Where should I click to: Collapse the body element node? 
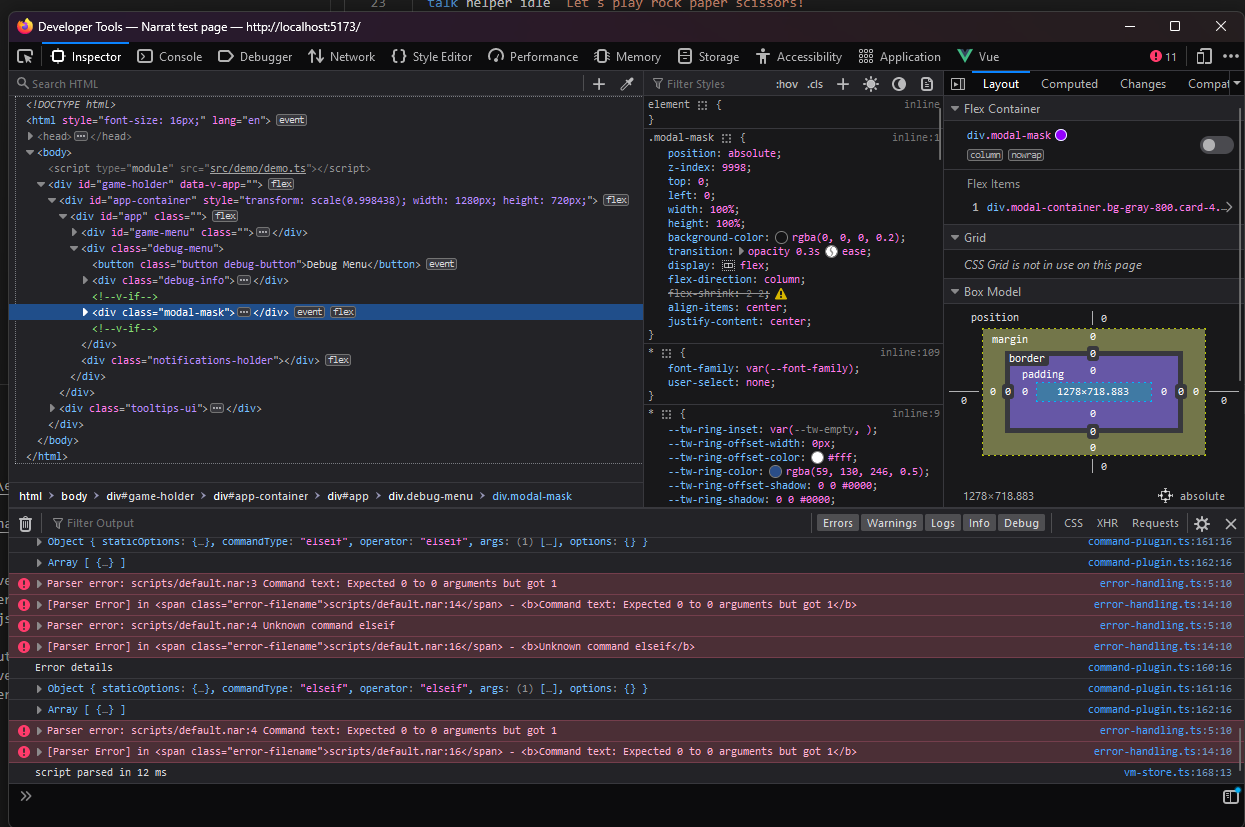pos(31,152)
